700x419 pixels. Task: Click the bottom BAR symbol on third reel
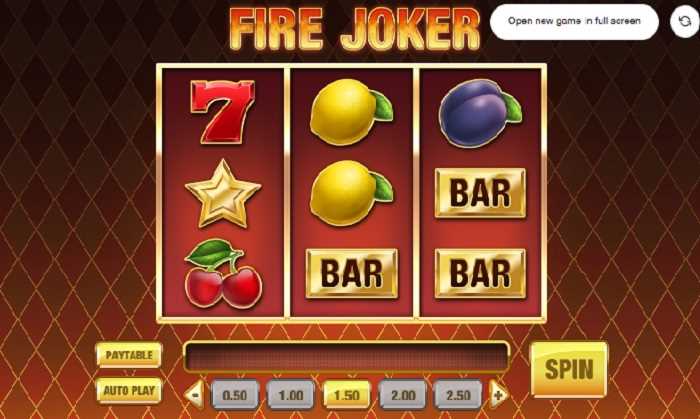click(x=480, y=273)
